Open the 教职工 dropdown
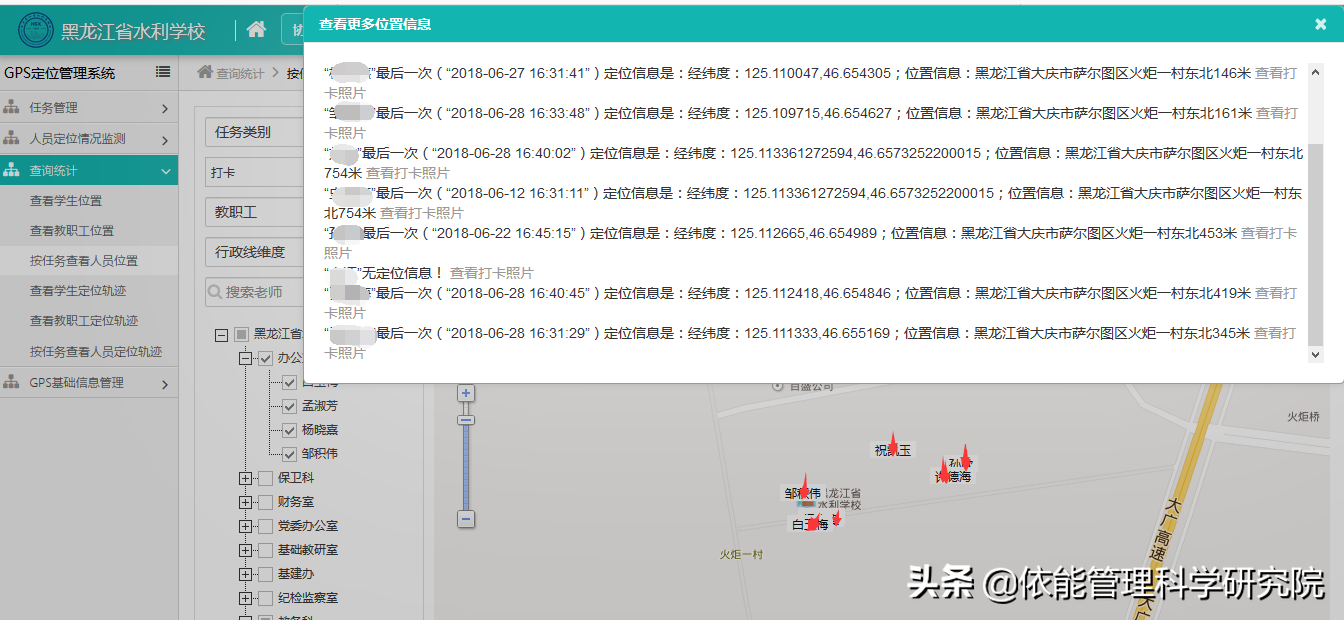Screen dimensions: 1344x620 [x=254, y=212]
